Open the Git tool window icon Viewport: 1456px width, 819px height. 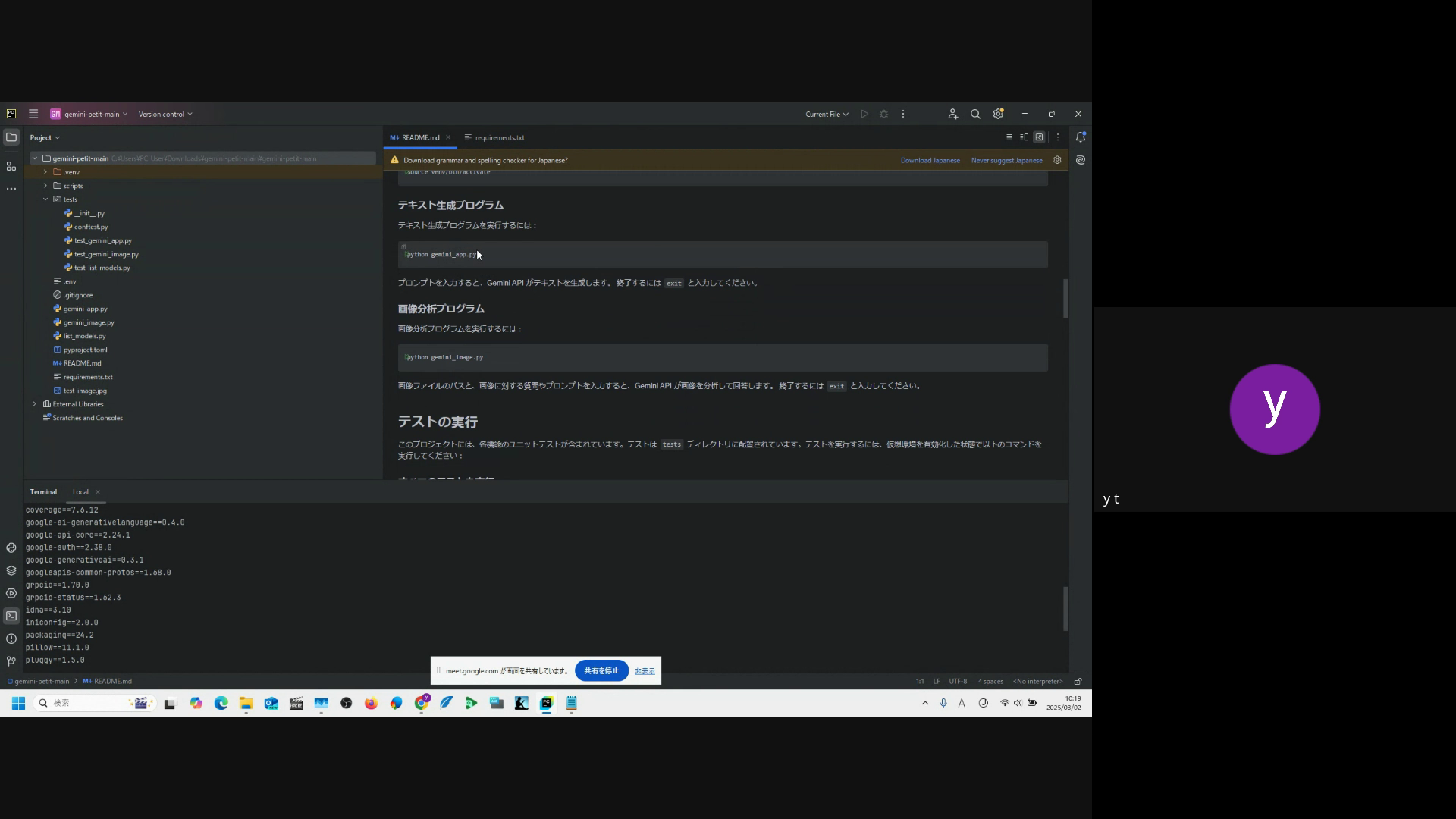click(11, 661)
